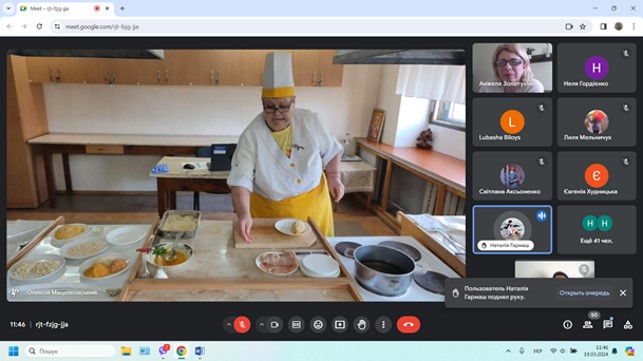Dismiss the raised hand notification
The image size is (643, 361).
click(623, 293)
